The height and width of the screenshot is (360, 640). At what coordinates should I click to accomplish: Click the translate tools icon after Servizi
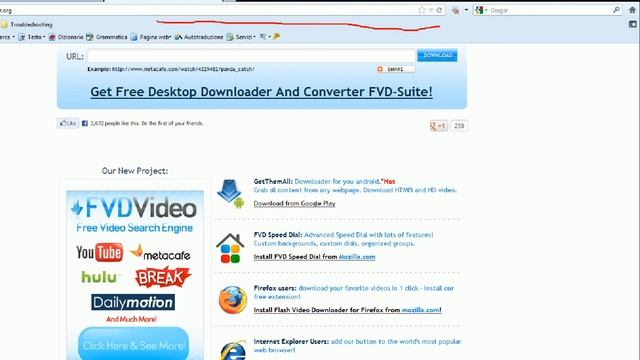pyautogui.click(x=264, y=37)
